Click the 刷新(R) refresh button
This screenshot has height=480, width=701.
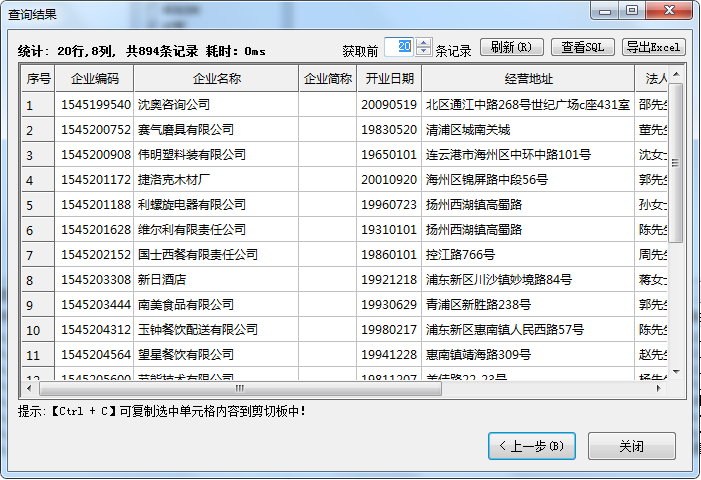point(512,47)
